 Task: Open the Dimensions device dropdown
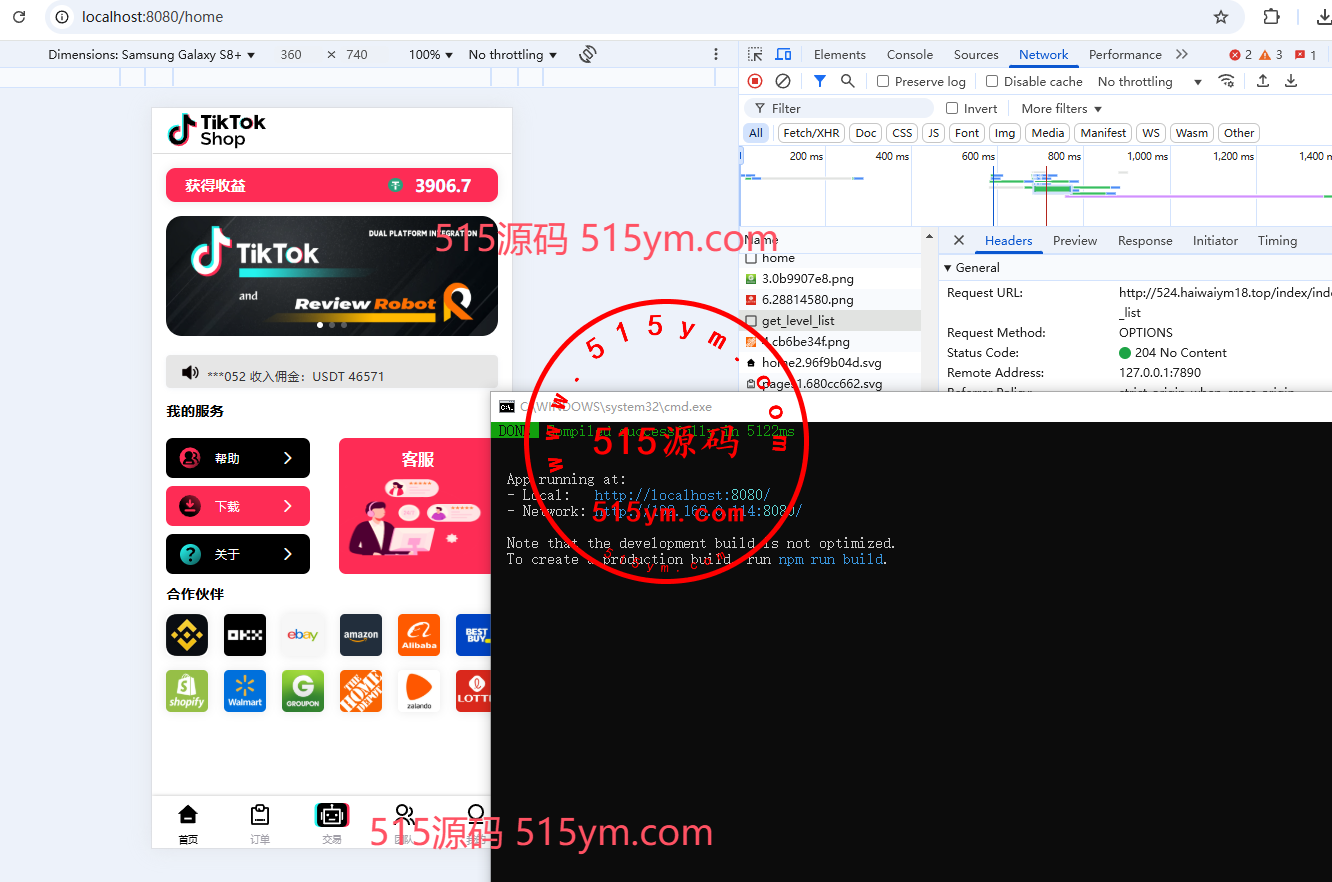click(152, 55)
